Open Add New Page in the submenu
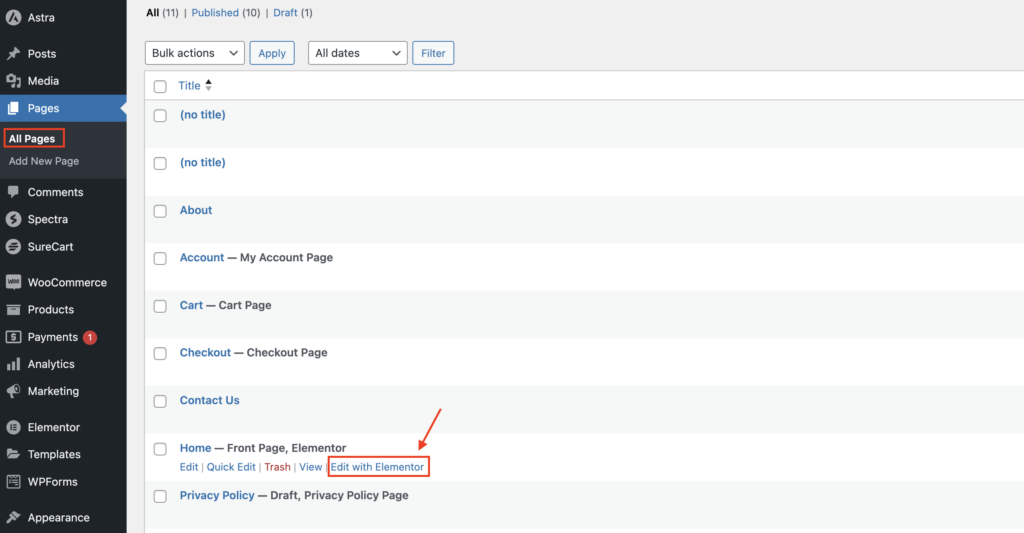The image size is (1024, 533). click(x=44, y=161)
